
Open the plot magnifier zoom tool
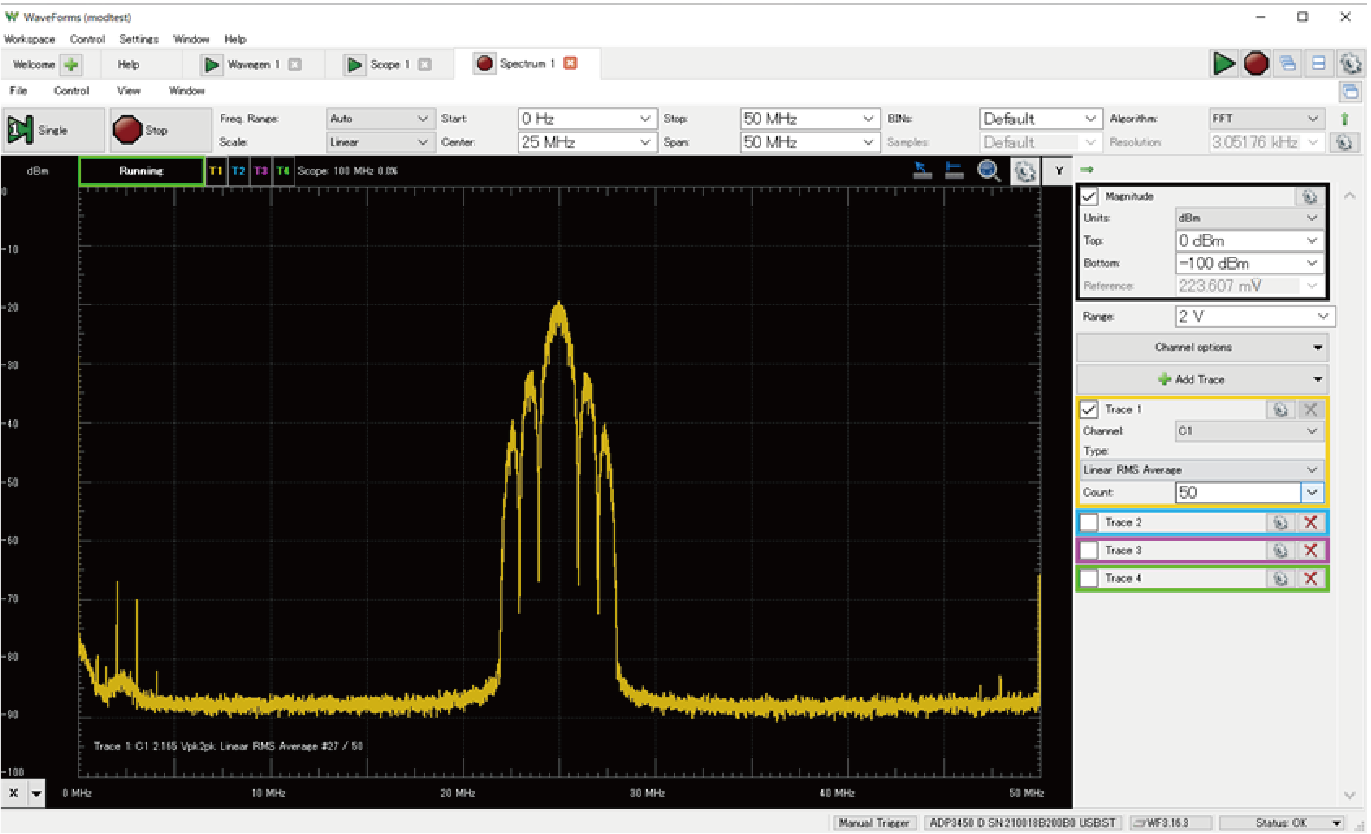[989, 171]
